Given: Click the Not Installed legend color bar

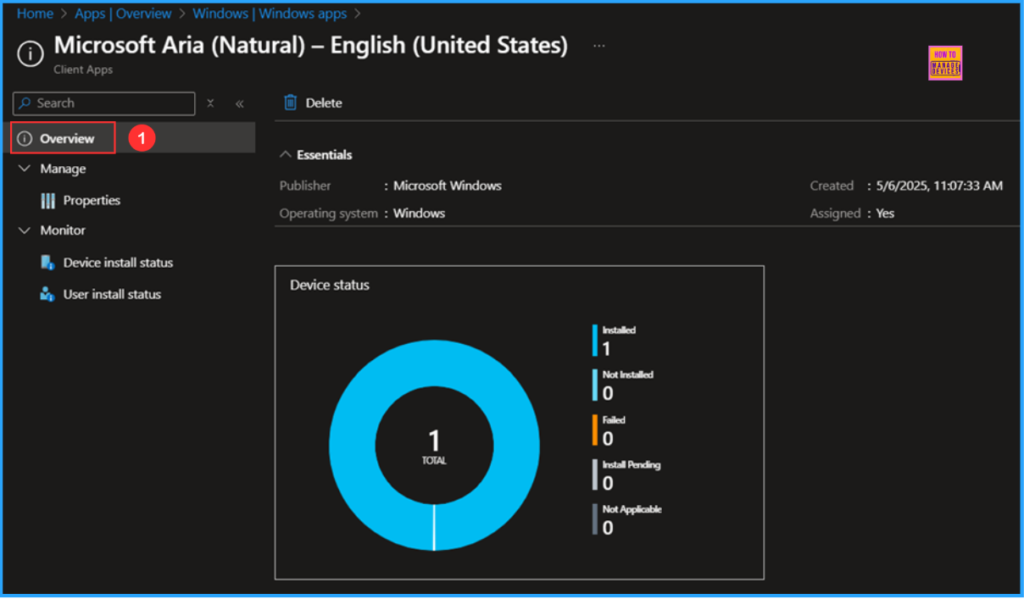Looking at the screenshot, I should tap(595, 385).
